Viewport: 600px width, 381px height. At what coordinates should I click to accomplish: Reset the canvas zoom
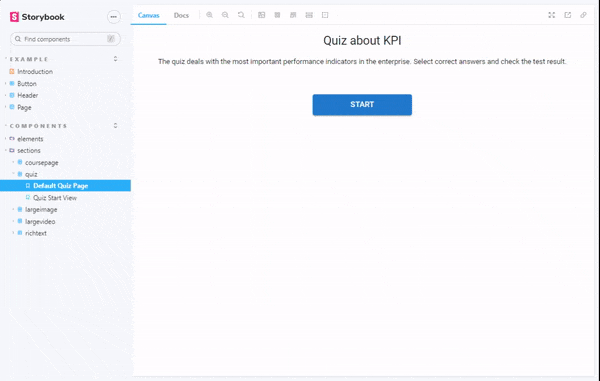241,15
